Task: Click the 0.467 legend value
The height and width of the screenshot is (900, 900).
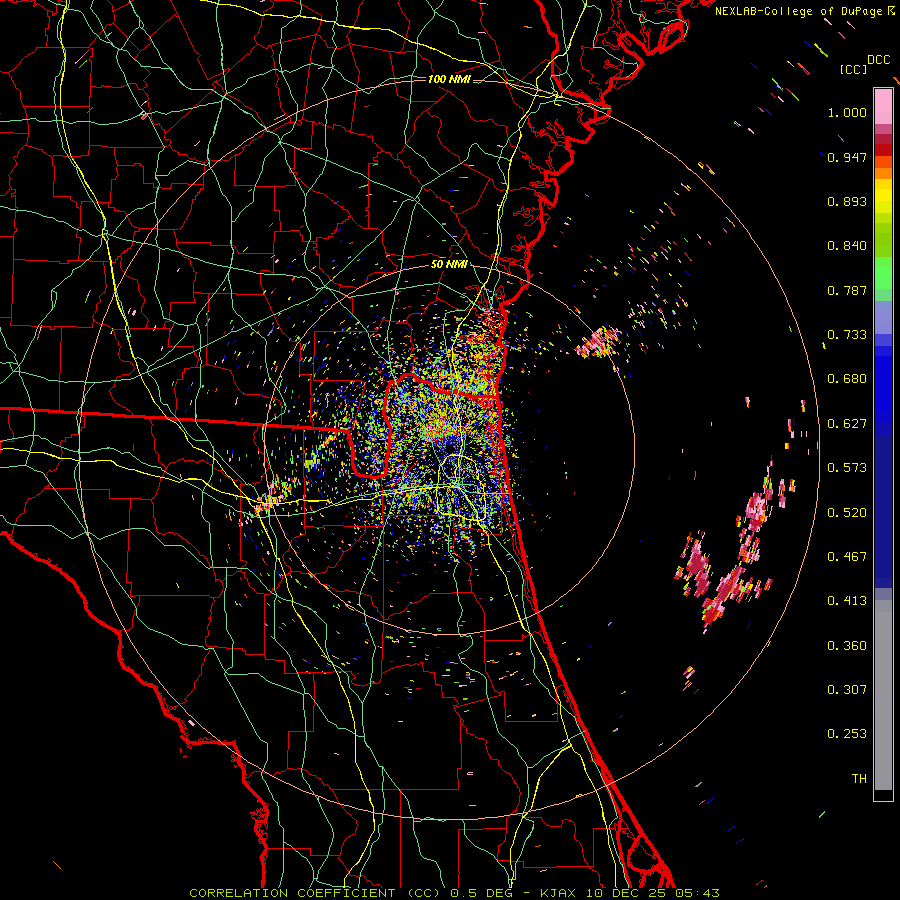Action: point(847,557)
